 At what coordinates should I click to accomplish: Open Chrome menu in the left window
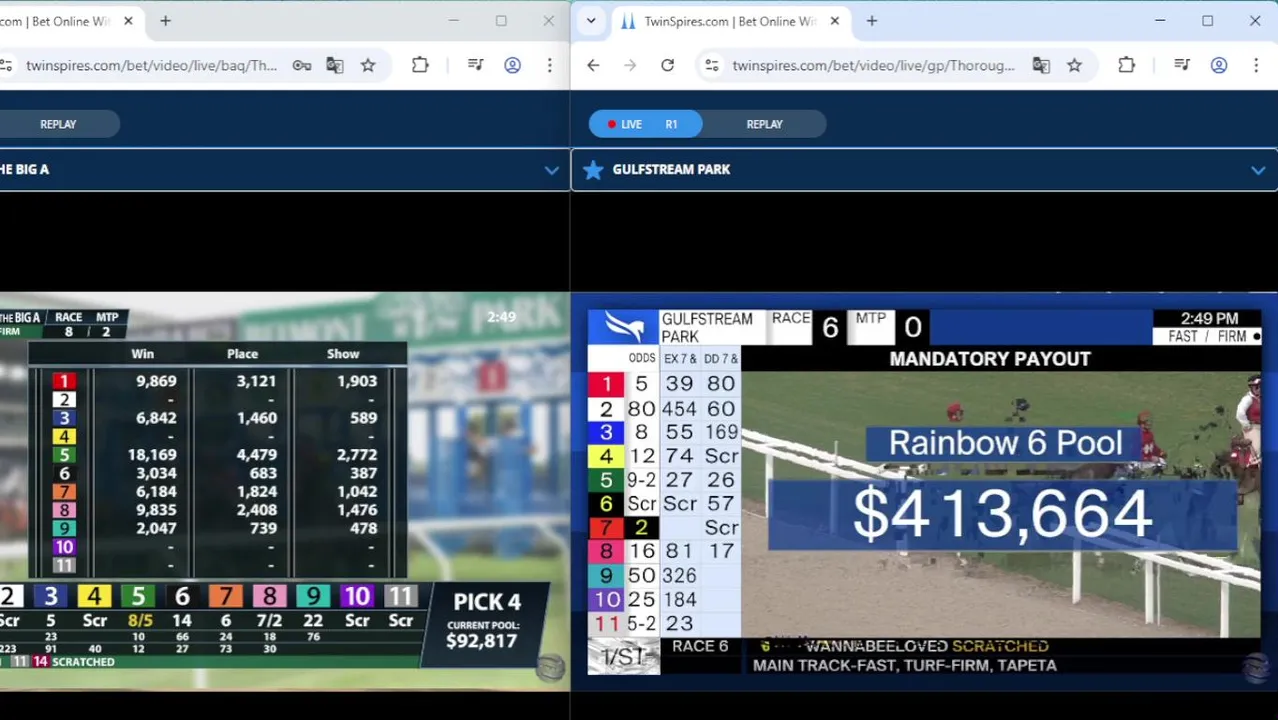(549, 65)
